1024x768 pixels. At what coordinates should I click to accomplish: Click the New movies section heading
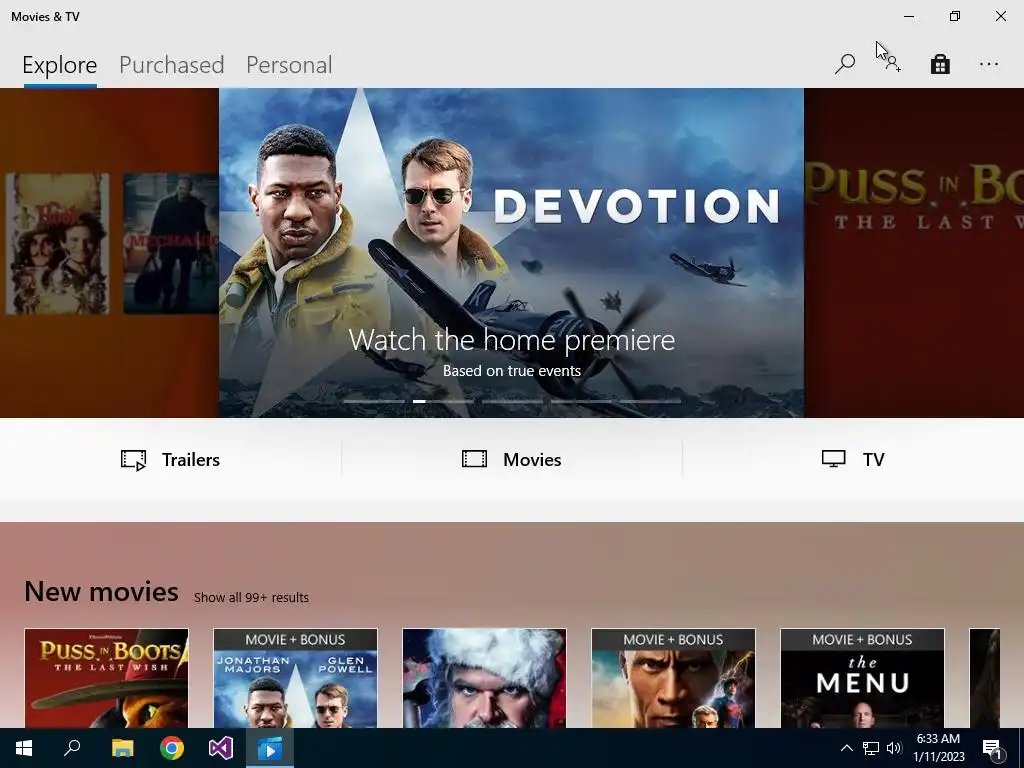coord(101,592)
